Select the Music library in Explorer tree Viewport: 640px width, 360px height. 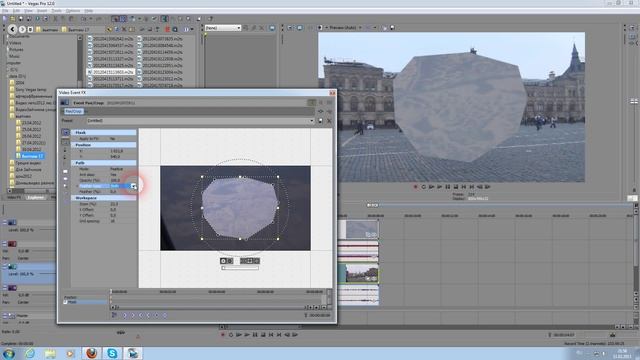tap(14, 56)
